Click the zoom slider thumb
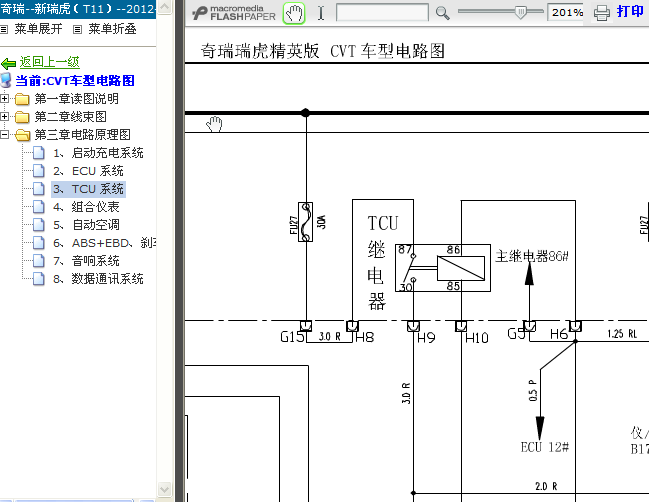 pyautogui.click(x=521, y=12)
